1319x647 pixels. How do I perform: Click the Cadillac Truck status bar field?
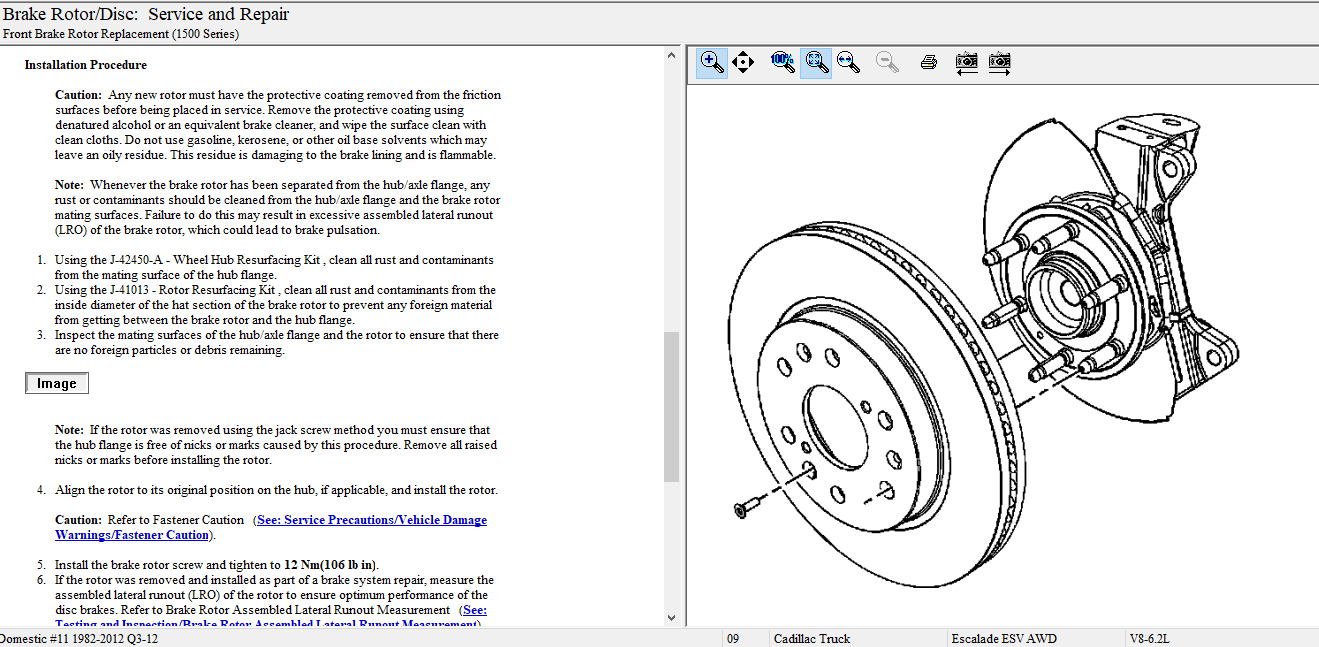coord(813,638)
